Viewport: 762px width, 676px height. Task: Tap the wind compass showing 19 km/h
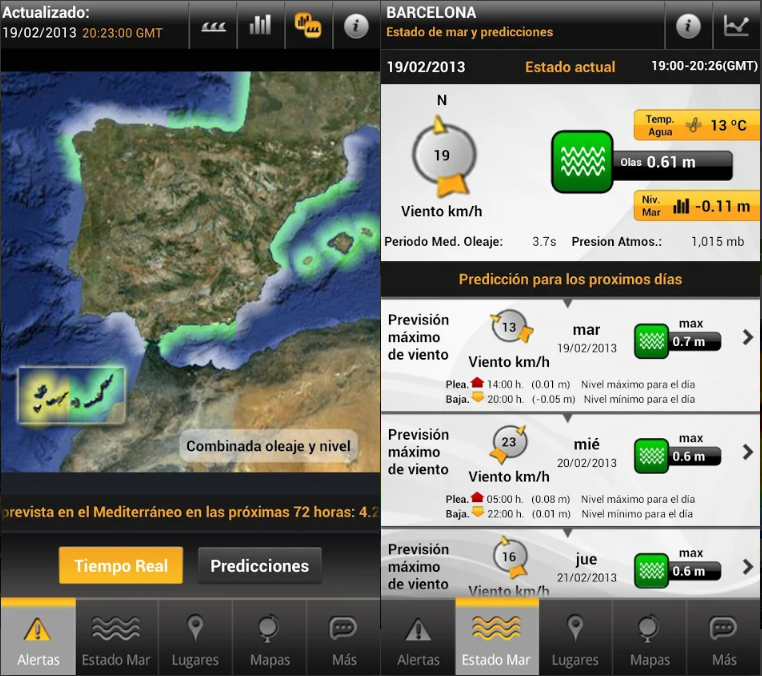click(444, 156)
